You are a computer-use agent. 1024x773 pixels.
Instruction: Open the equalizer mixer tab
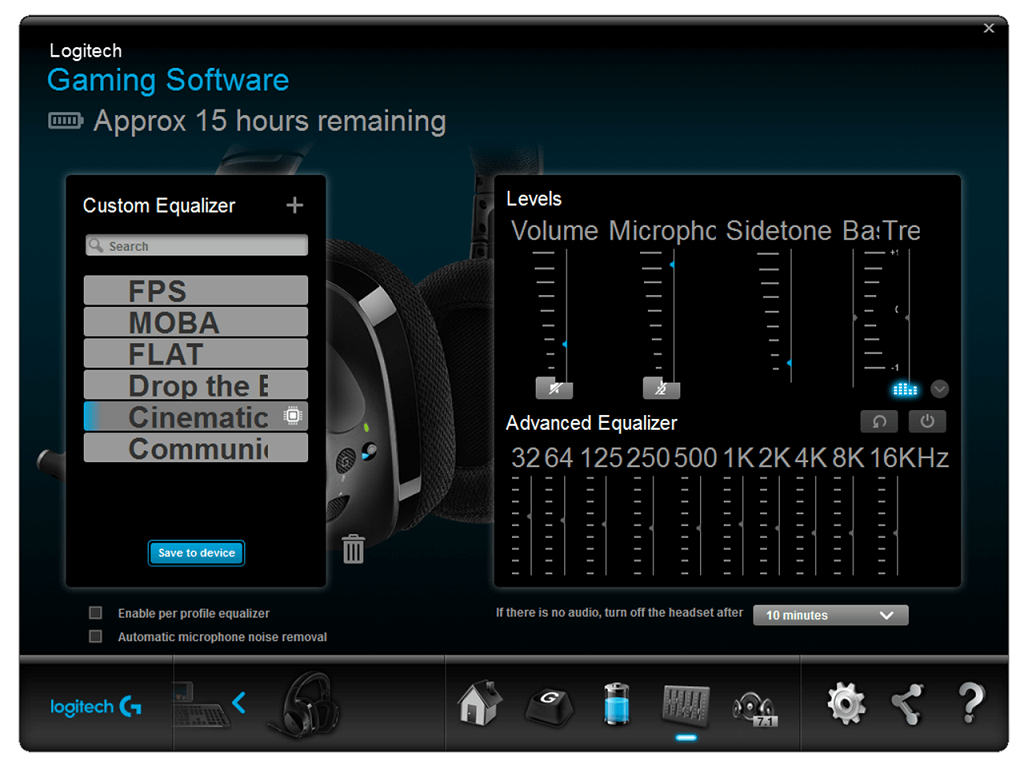[686, 705]
